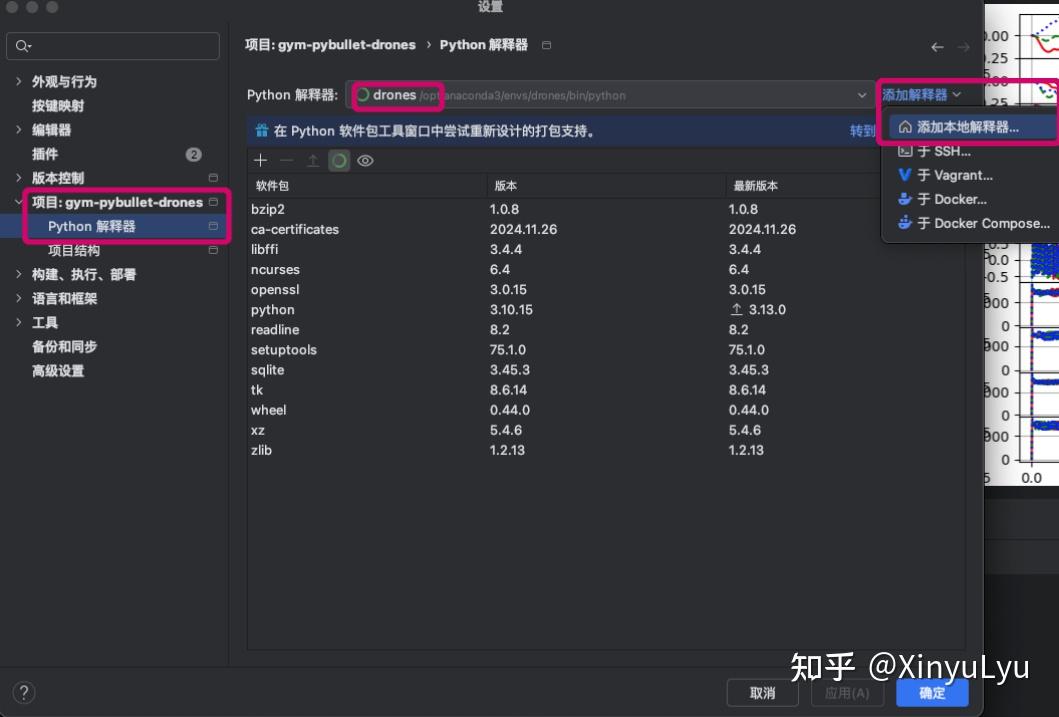Click the settings search input field
1059x717 pixels.
click(x=113, y=45)
